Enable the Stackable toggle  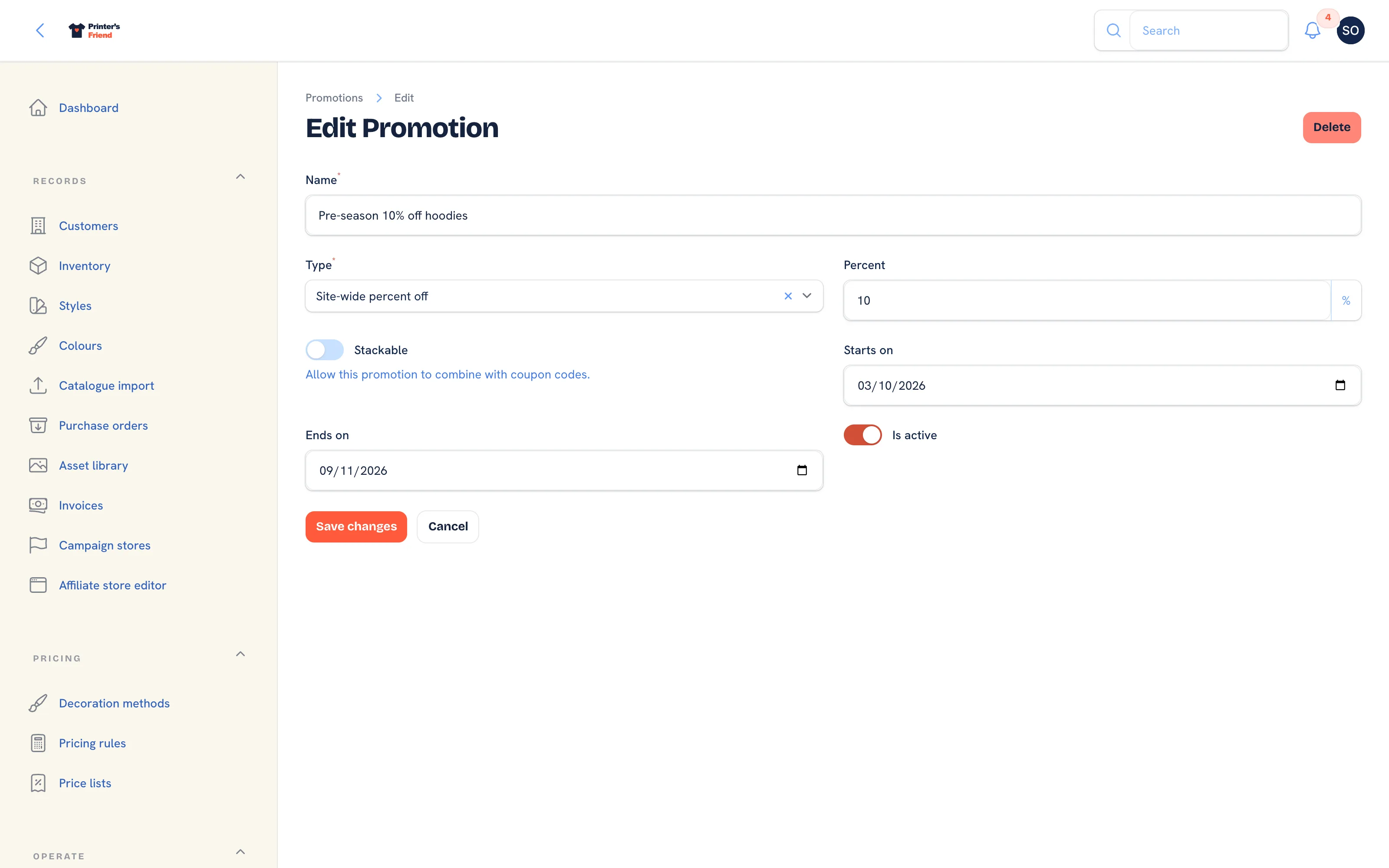(324, 350)
